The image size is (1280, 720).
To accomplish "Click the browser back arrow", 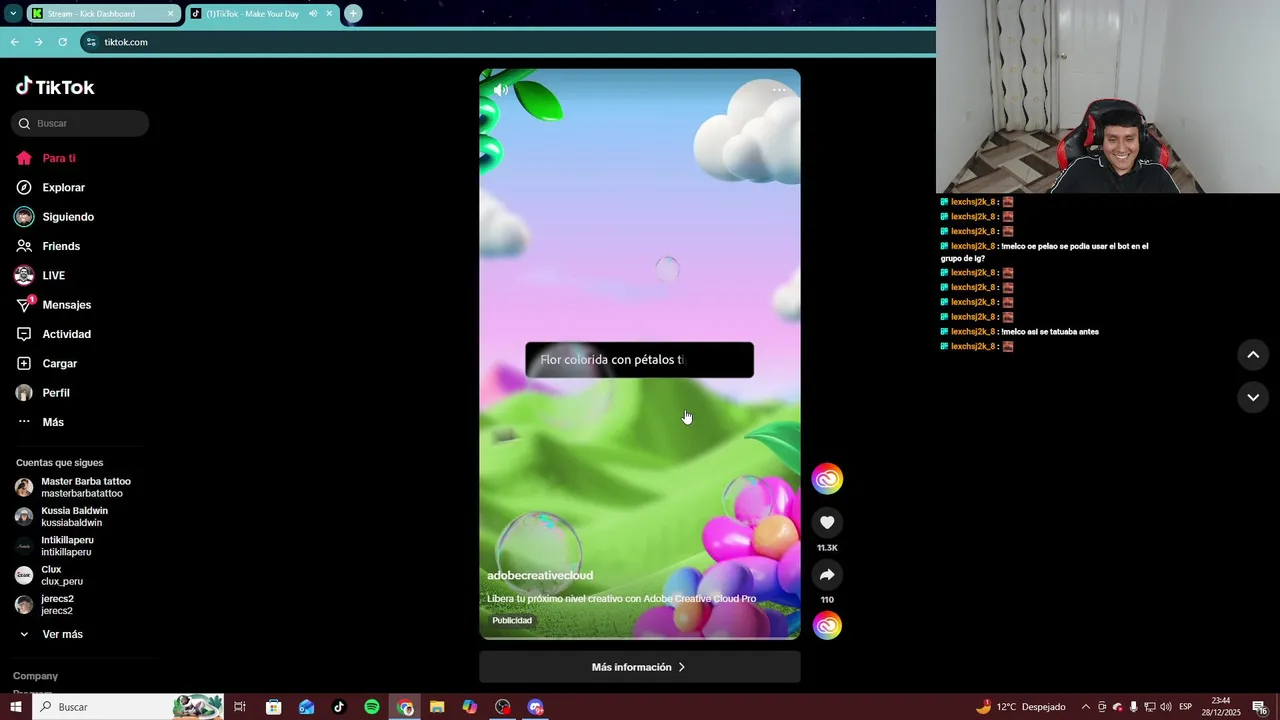I will point(14,42).
